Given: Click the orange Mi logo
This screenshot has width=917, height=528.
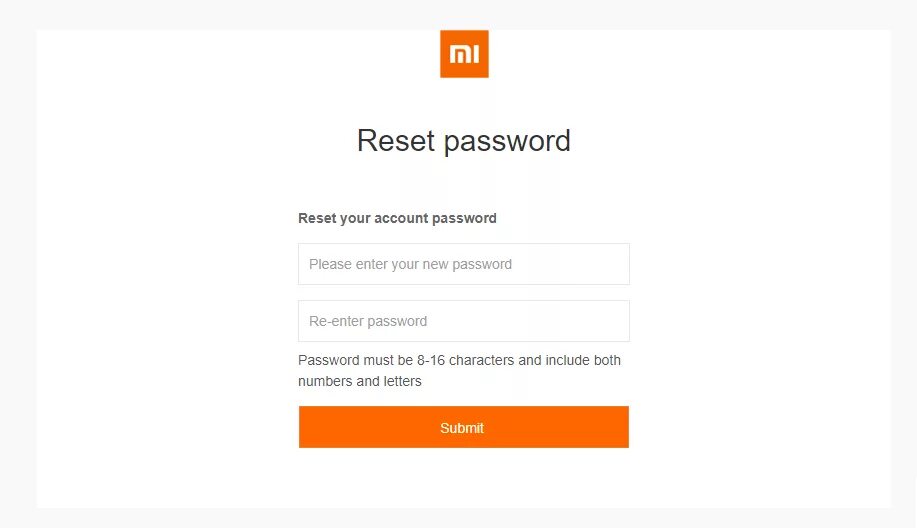Looking at the screenshot, I should pos(464,53).
